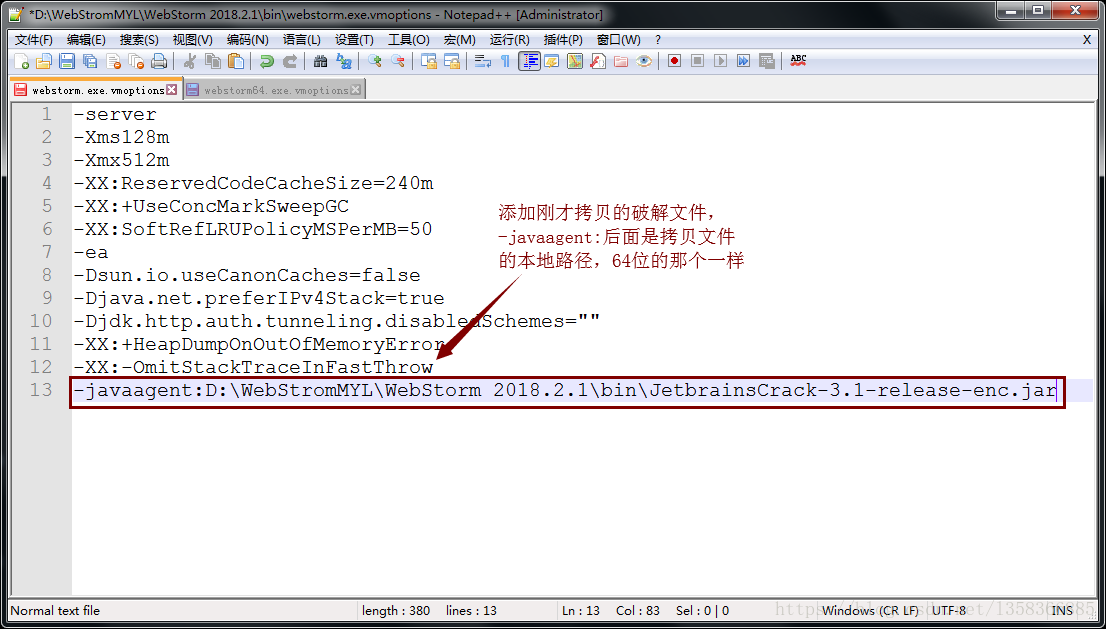Click the -Xmx512m line

click(121, 160)
